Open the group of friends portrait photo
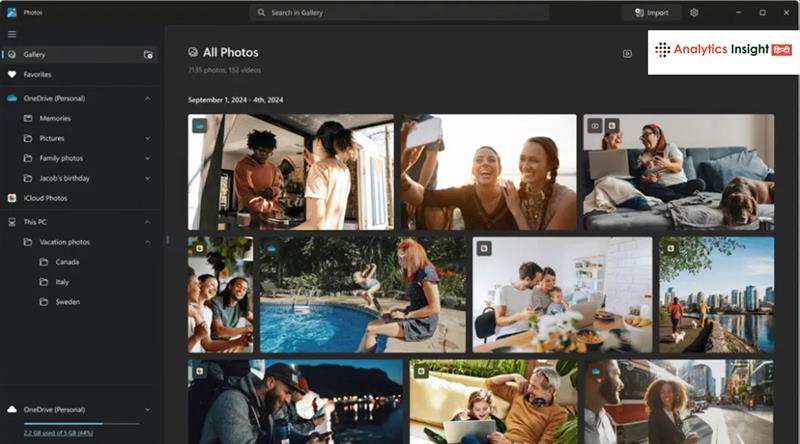Viewport: 800px width, 444px height. pyautogui.click(x=220, y=294)
